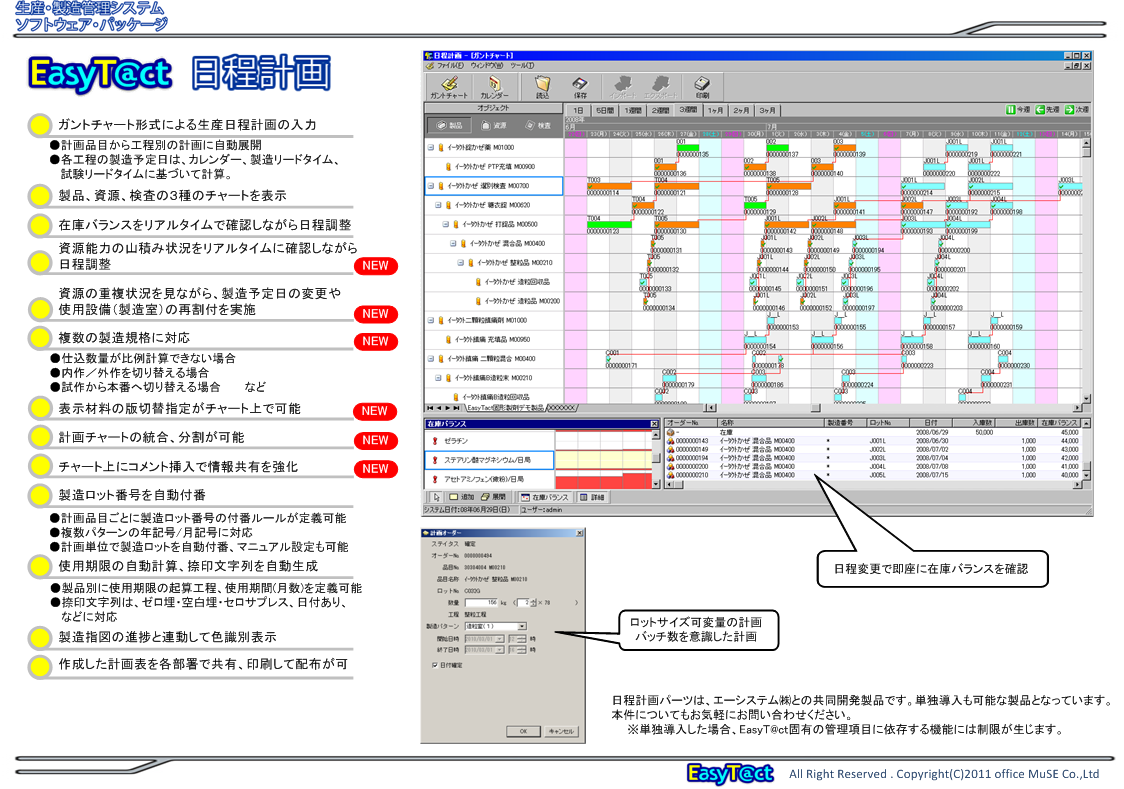Close the 計画オーダー dialog
This screenshot has height=789, width=1124.
[x=579, y=533]
